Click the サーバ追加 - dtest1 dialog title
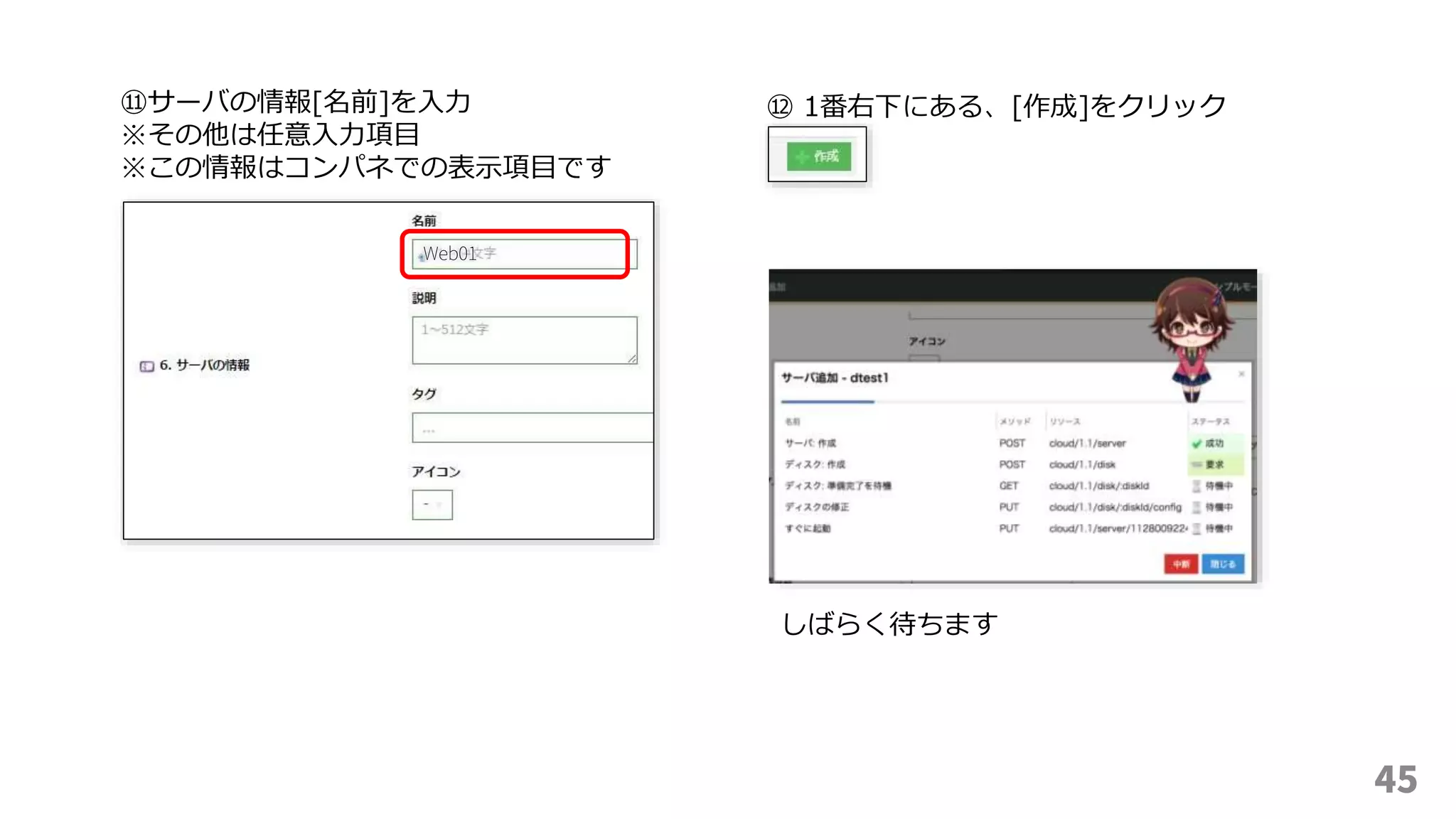The height and width of the screenshot is (819, 1456). coord(835,378)
